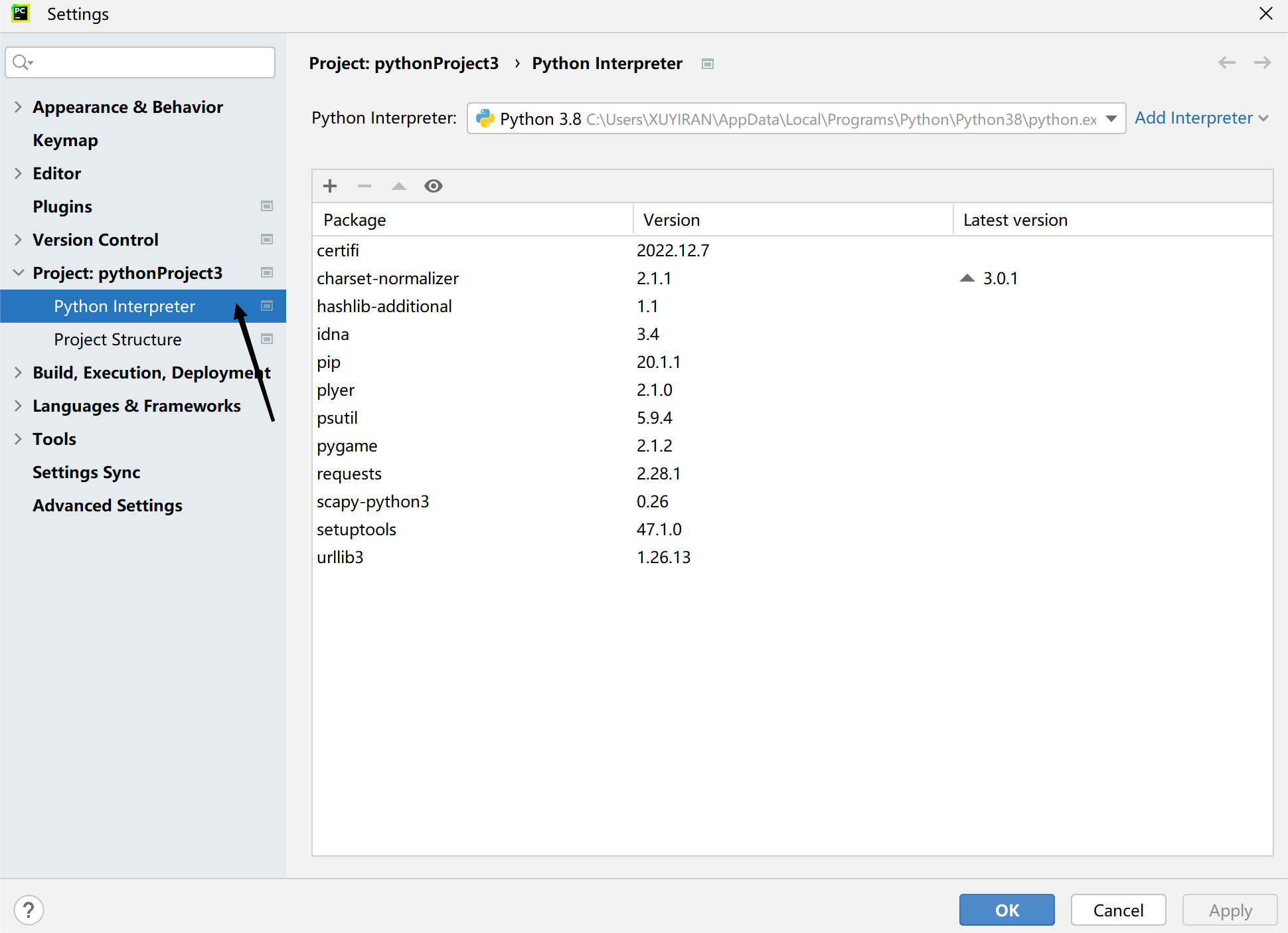The width and height of the screenshot is (1288, 933).
Task: Click the project-level icon beside Project: pythonProject3 in sidebar
Action: [x=267, y=273]
